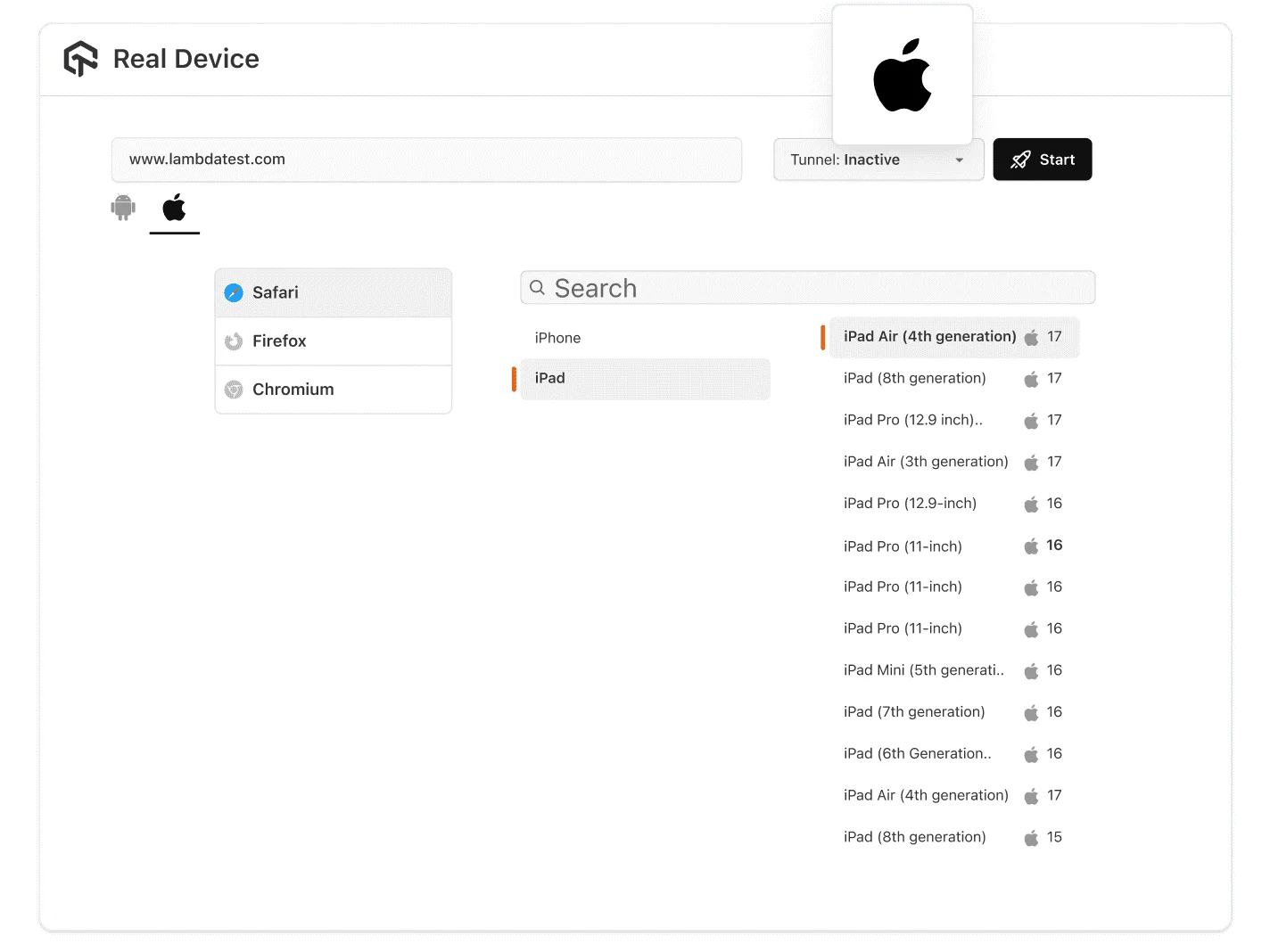Click Apple icon beside iPad (7th generation)
This screenshot has width=1270, height=952.
pos(1031,712)
